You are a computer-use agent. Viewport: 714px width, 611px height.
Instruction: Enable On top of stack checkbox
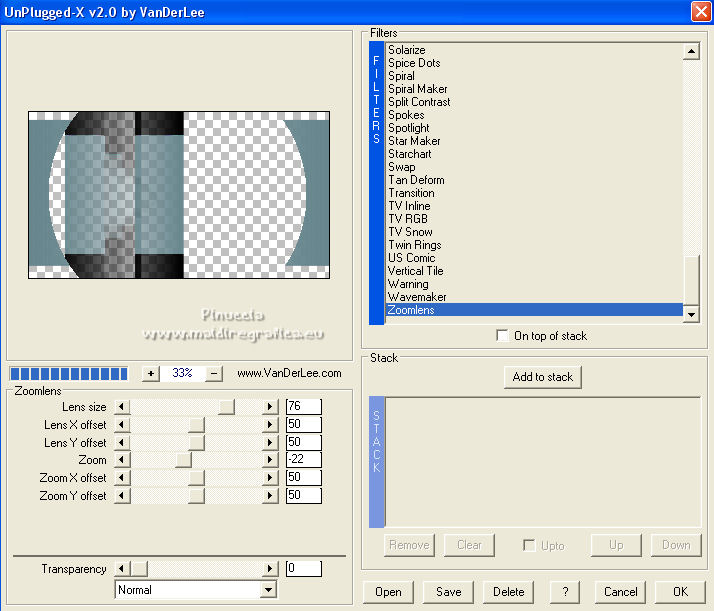(502, 336)
